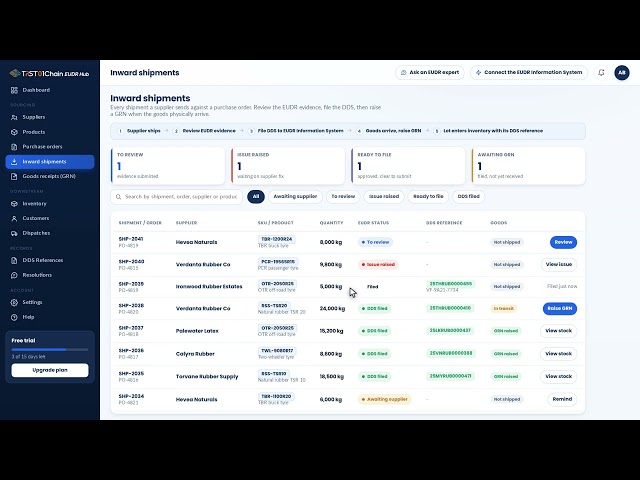Screen dimensions: 640x480
Task: Navigate to Inventory
Action: click(50, 204)
